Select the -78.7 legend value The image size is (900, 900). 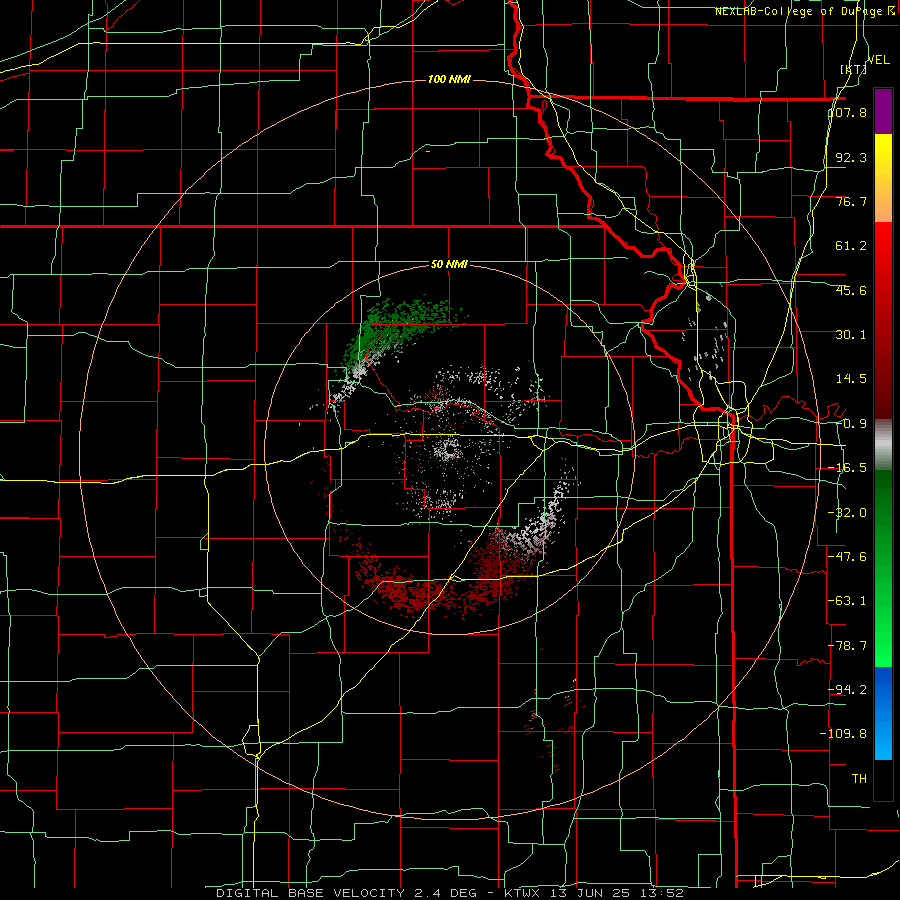pyautogui.click(x=848, y=646)
